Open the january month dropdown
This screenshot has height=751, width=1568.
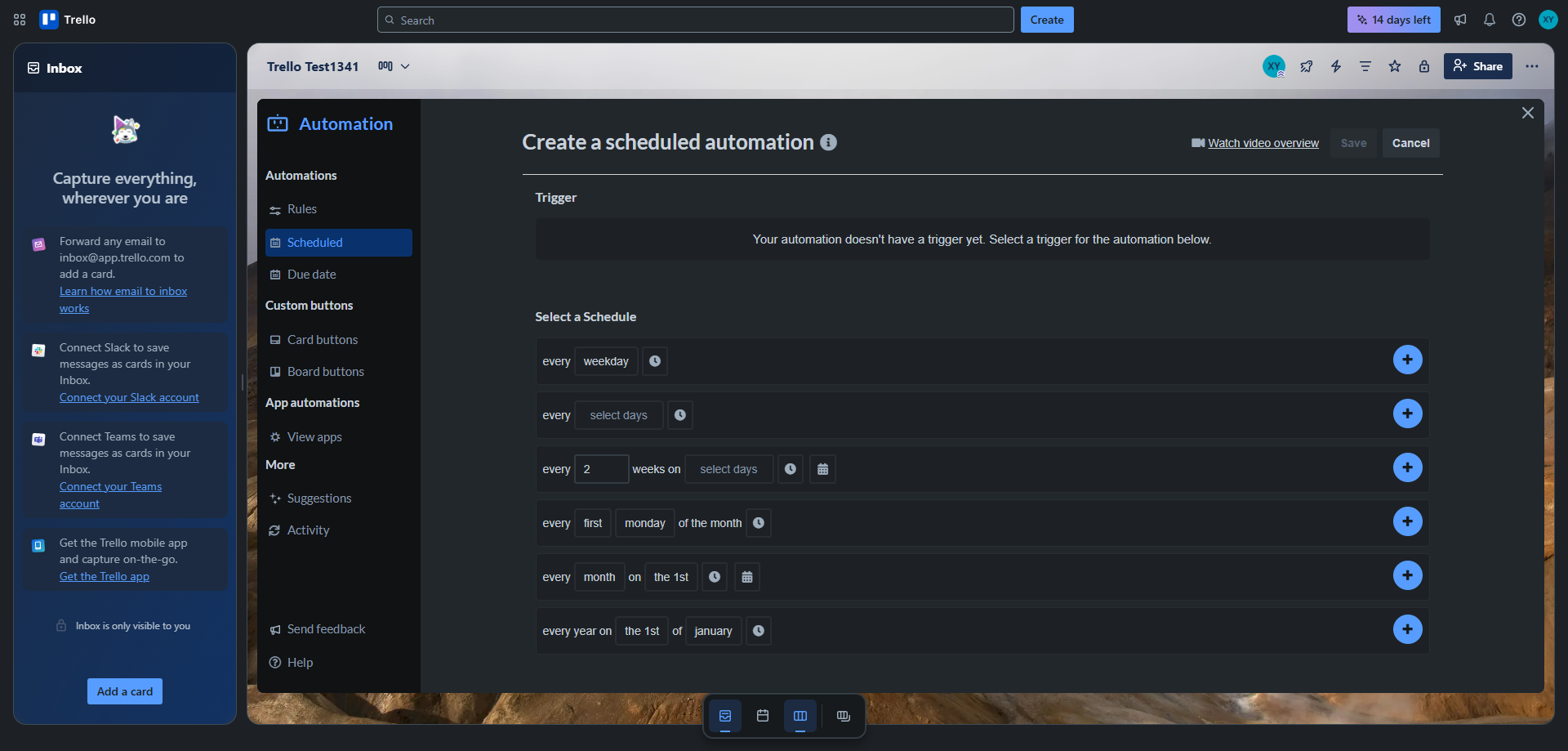click(x=714, y=631)
